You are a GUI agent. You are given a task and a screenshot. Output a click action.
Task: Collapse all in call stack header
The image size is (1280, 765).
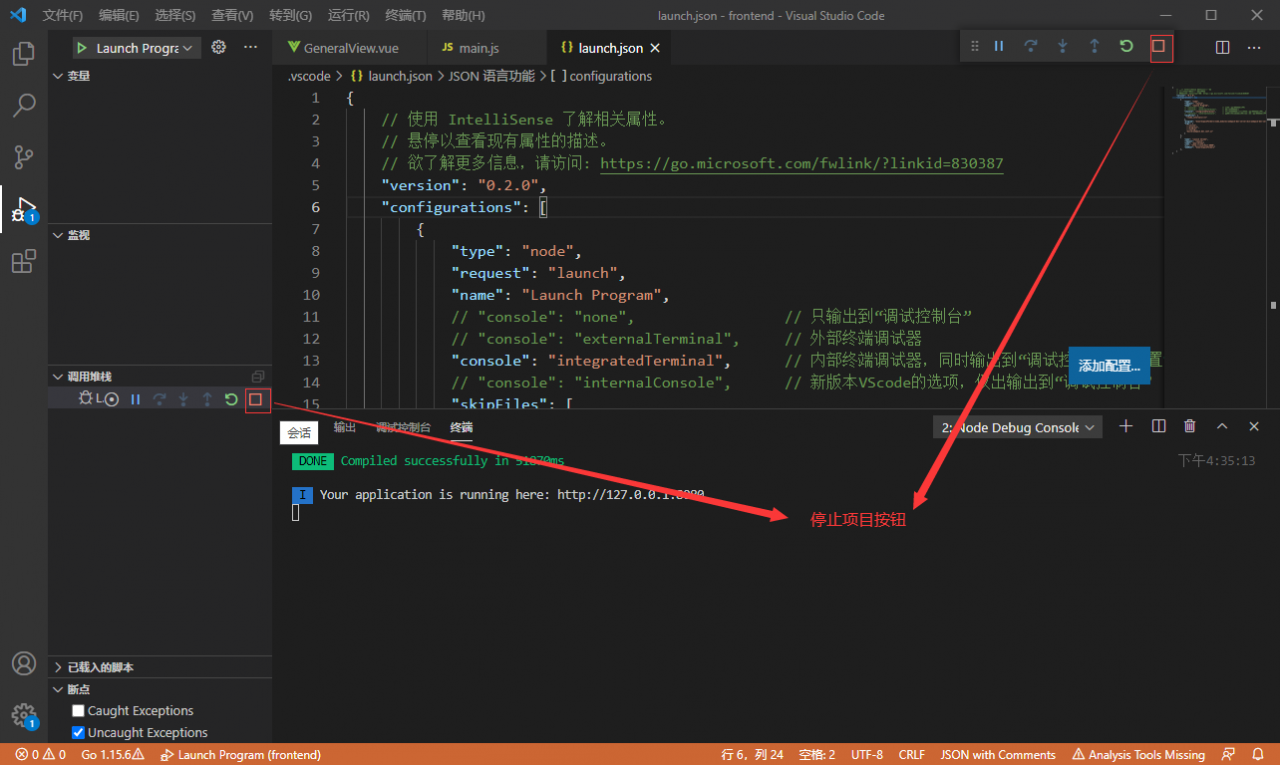(258, 376)
